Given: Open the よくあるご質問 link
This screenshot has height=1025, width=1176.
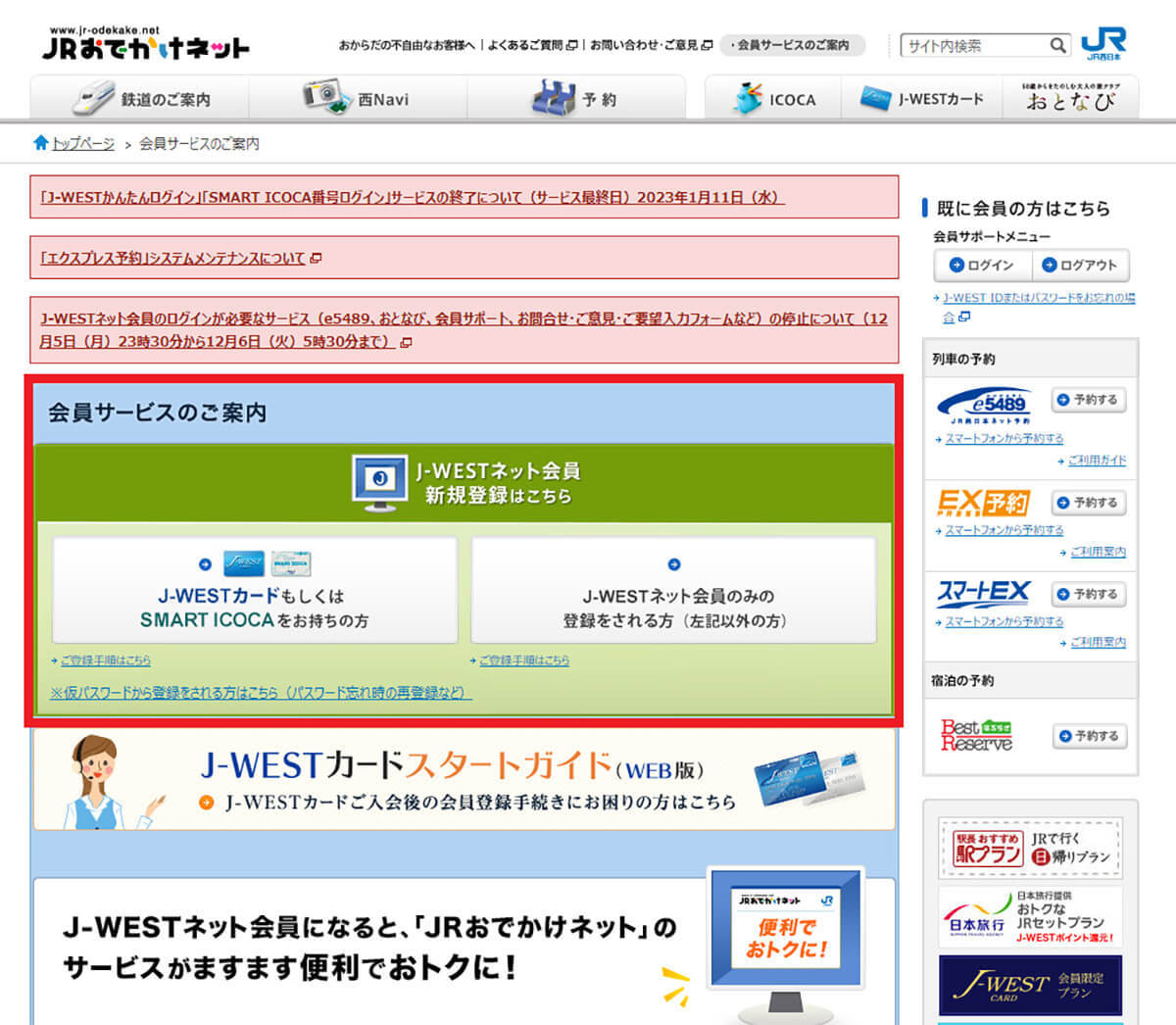Looking at the screenshot, I should tap(525, 45).
